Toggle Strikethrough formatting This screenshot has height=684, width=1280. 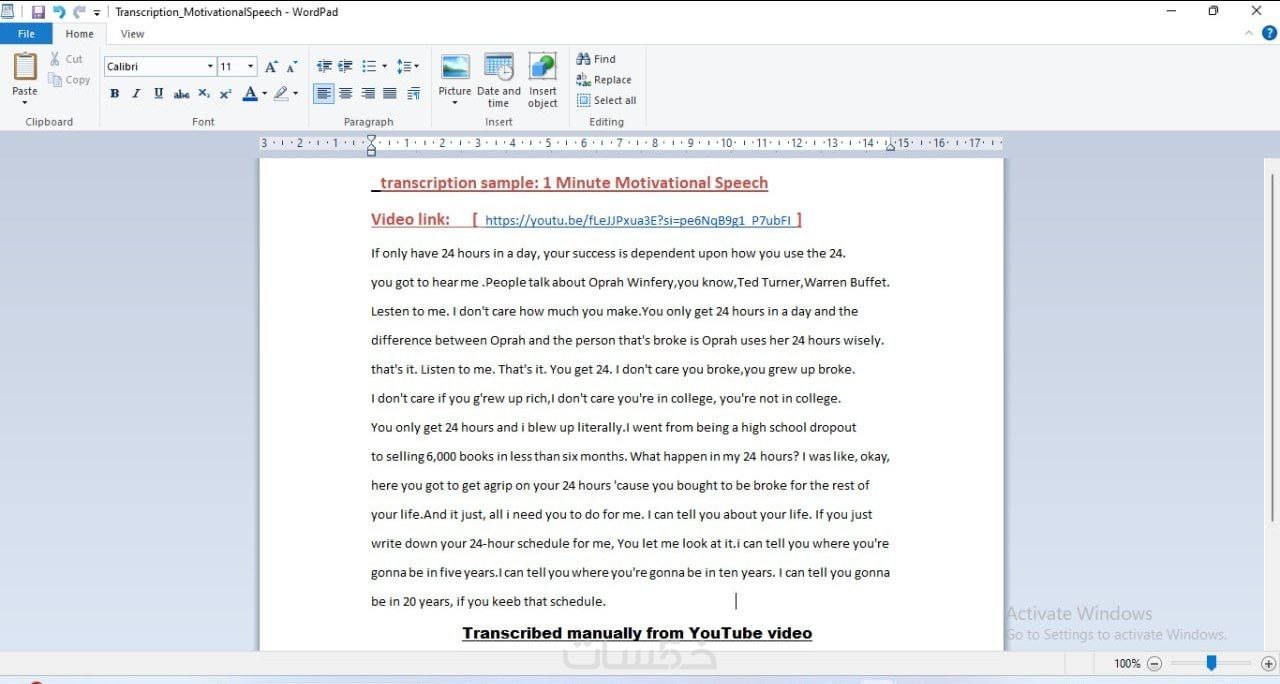pyautogui.click(x=181, y=94)
